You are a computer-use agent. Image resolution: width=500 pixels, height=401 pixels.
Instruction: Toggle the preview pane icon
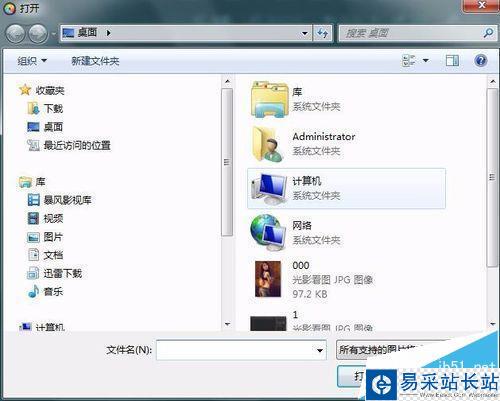[x=452, y=61]
